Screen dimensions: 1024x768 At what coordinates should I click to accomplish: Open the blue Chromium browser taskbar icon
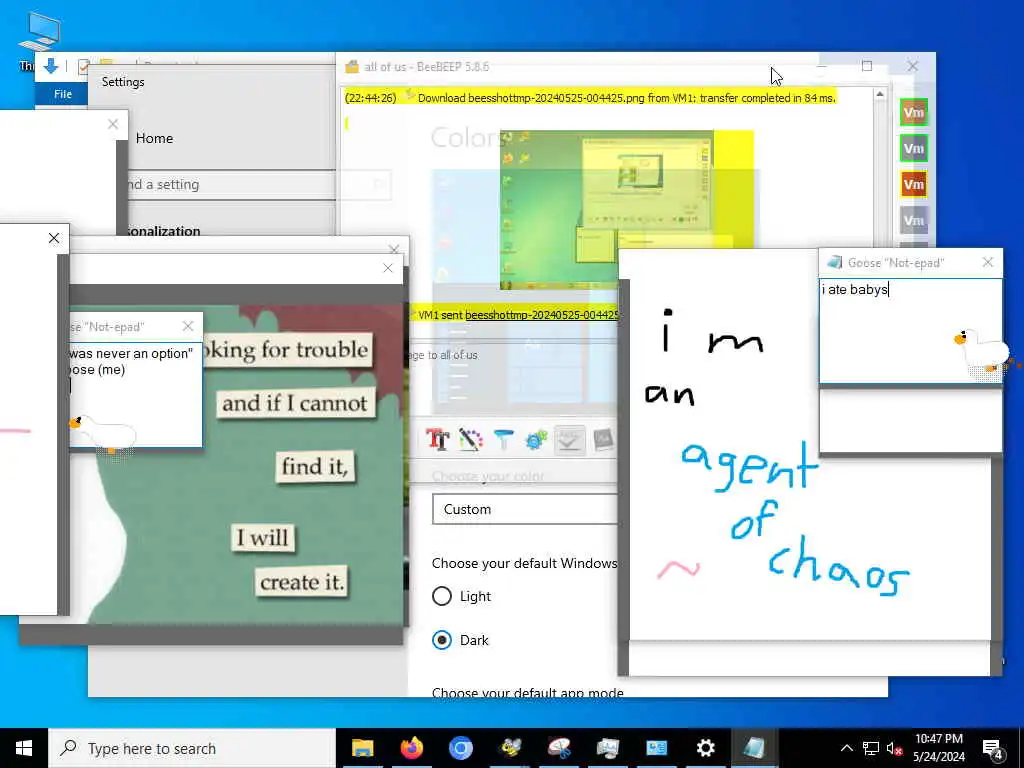click(460, 748)
